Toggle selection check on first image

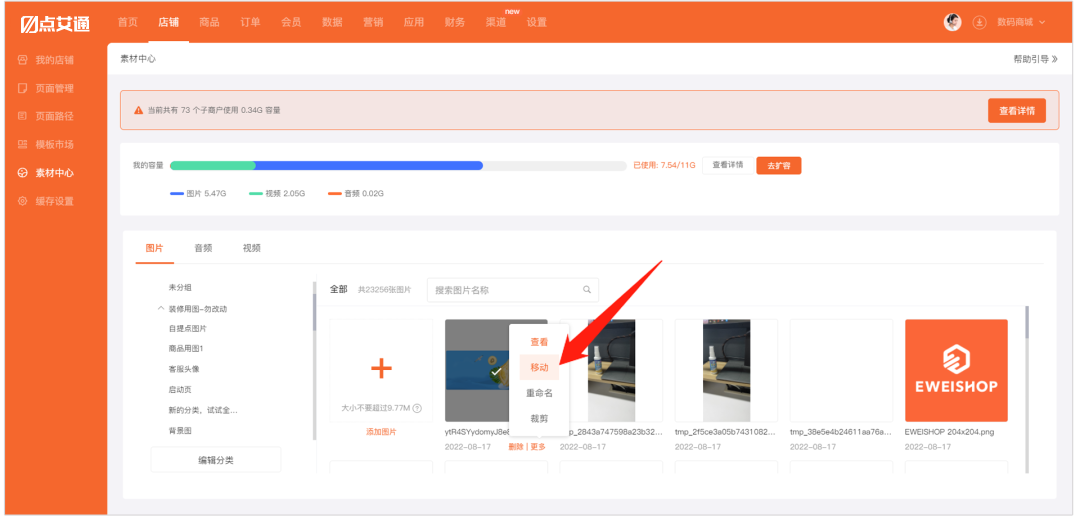[x=495, y=372]
